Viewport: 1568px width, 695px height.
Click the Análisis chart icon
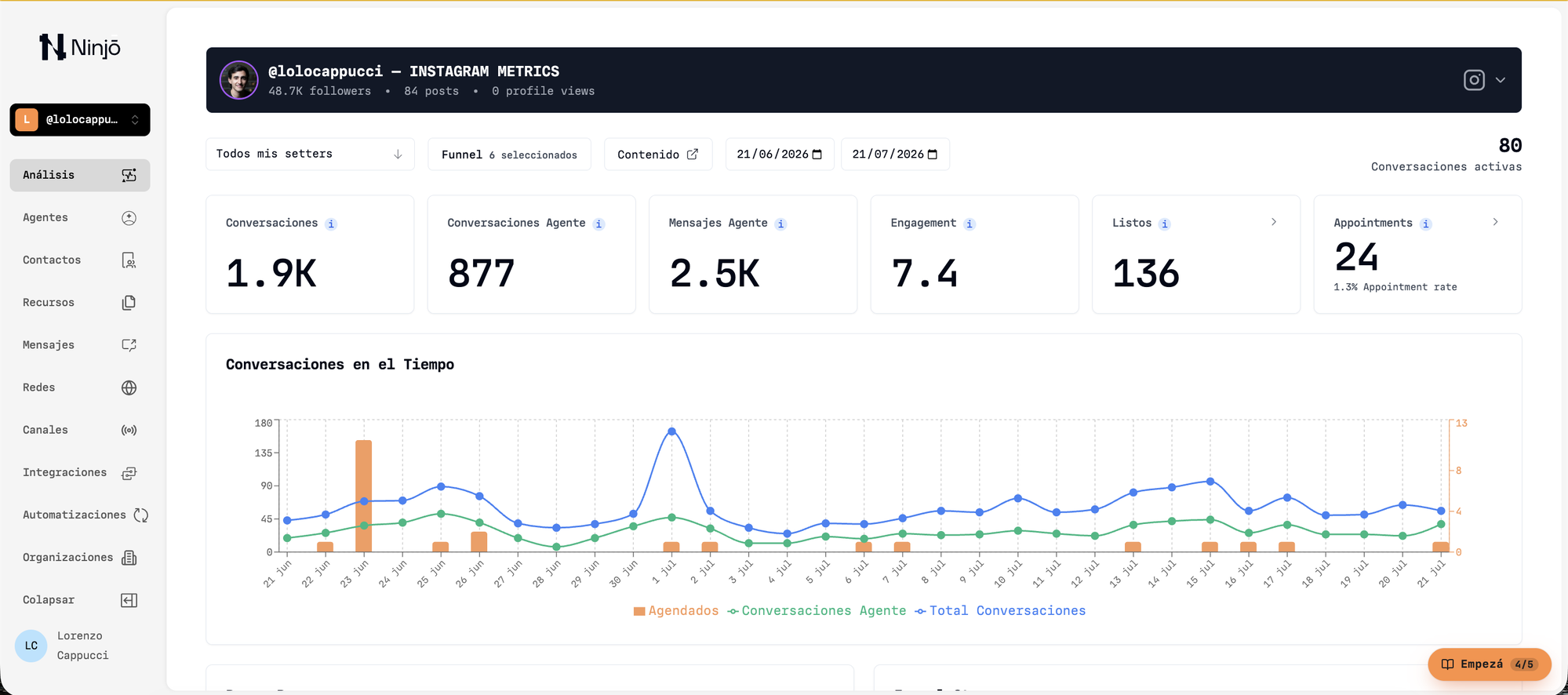[129, 175]
